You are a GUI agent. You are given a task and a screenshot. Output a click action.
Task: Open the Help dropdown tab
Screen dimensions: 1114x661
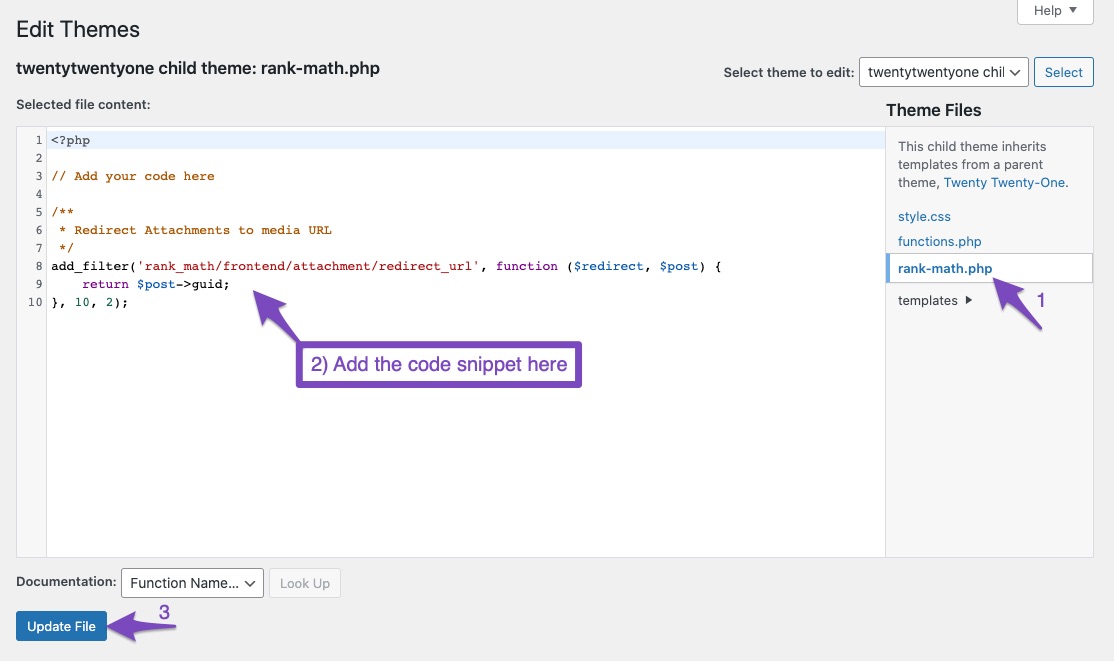tap(1055, 11)
